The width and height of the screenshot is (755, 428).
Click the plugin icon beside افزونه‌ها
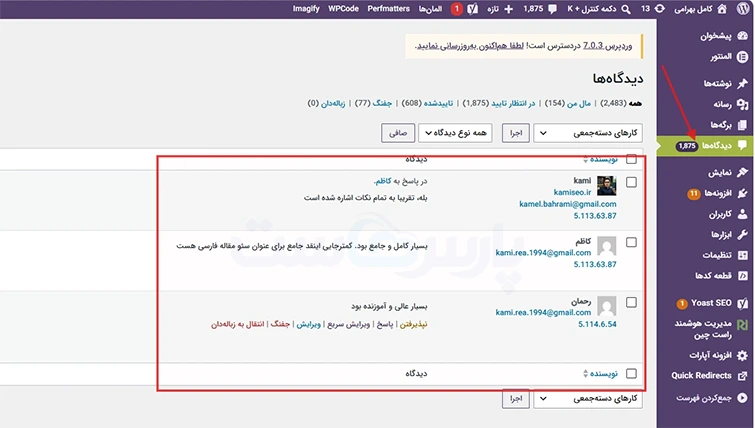tap(742, 193)
